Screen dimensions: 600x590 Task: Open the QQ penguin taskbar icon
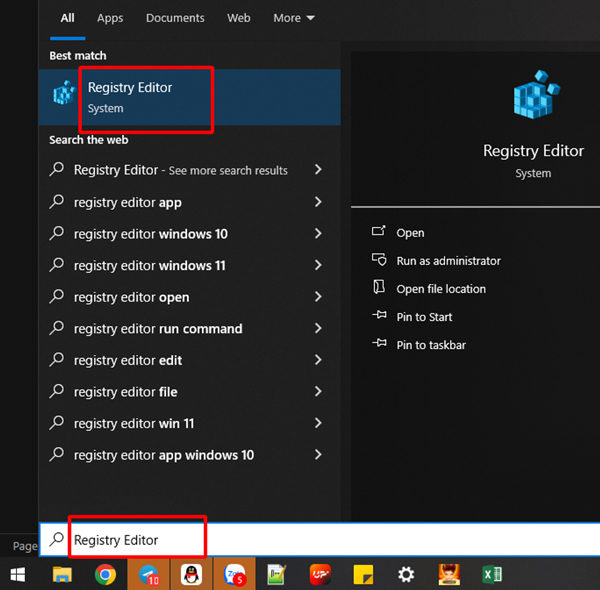click(x=191, y=575)
